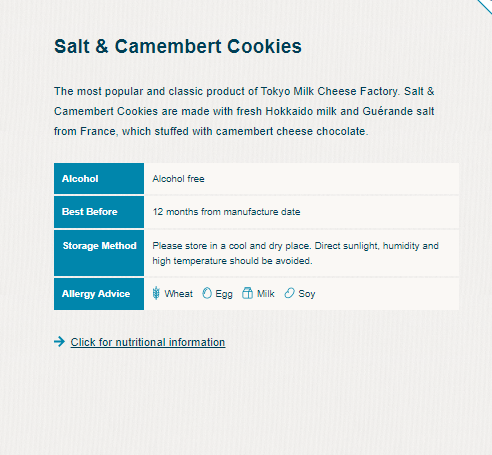
Task: Click the milk carton allergen icon
Action: click(247, 293)
